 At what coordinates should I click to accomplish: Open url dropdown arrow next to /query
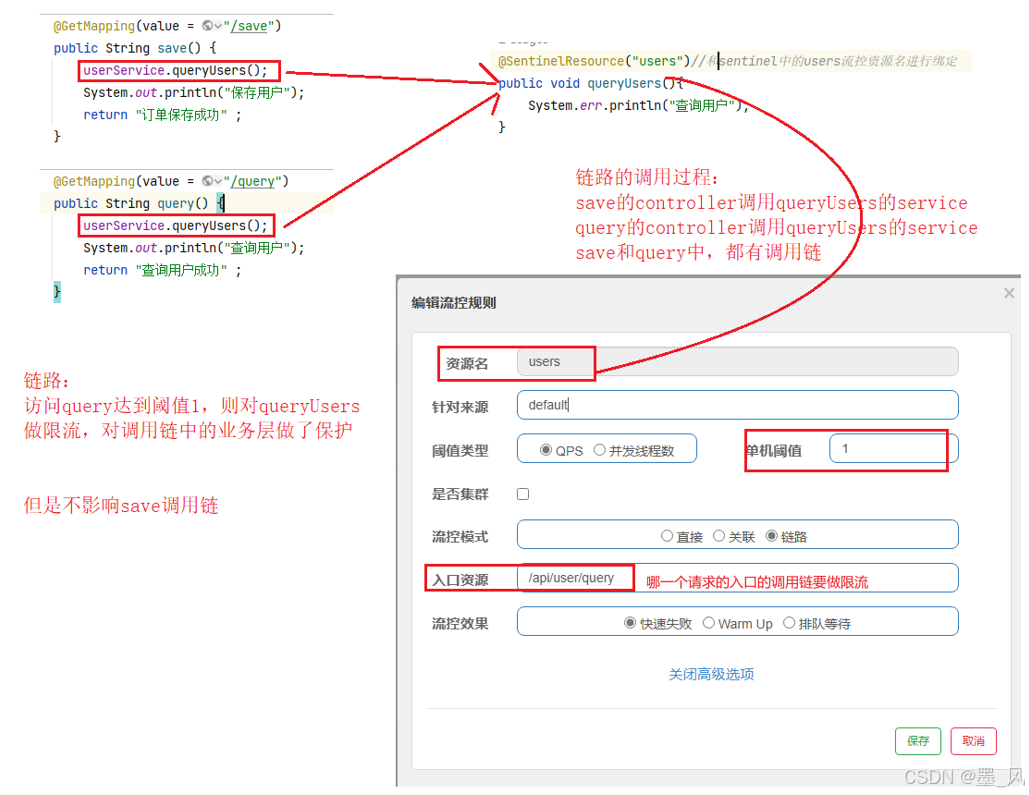pos(219,181)
